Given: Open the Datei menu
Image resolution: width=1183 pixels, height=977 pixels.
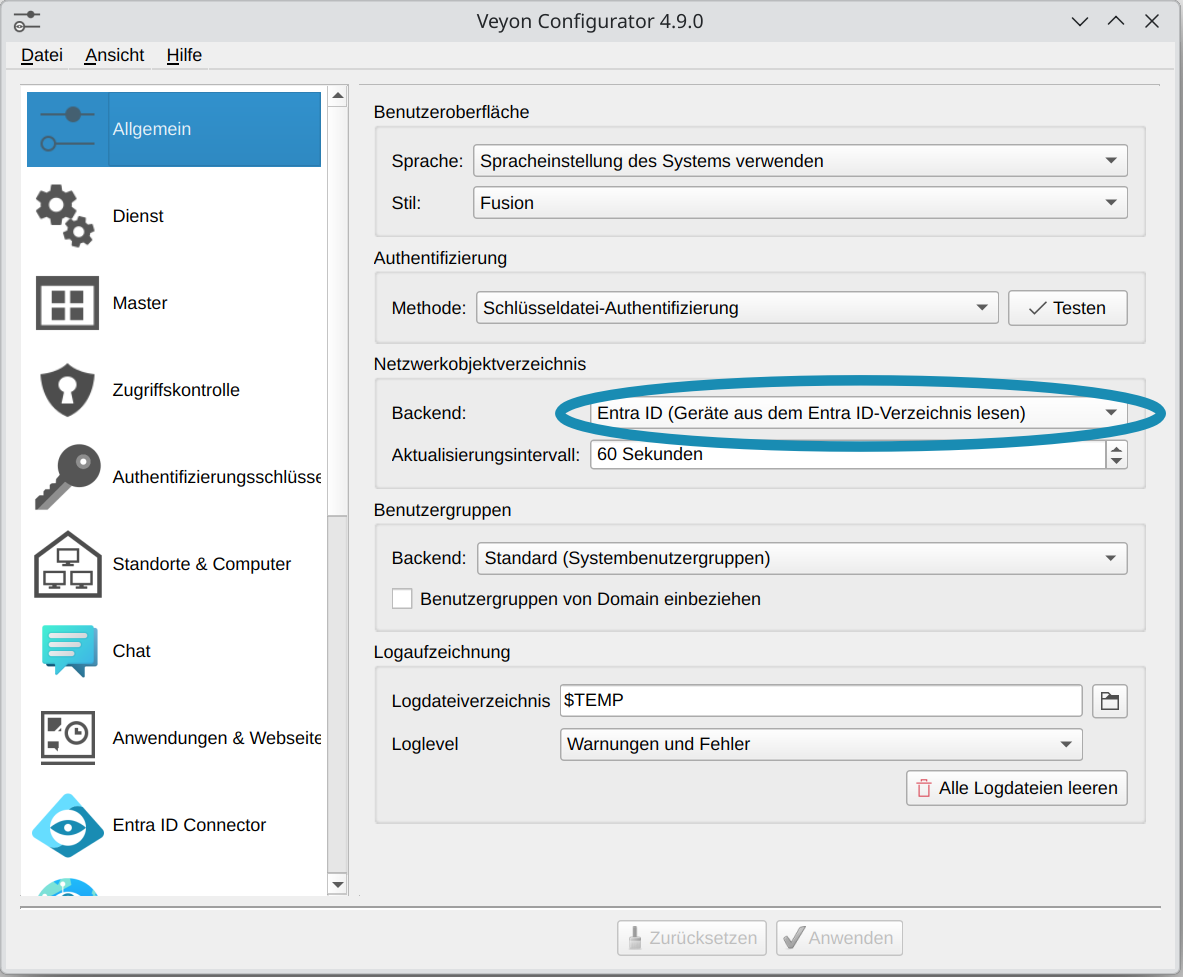Looking at the screenshot, I should click(x=42, y=55).
